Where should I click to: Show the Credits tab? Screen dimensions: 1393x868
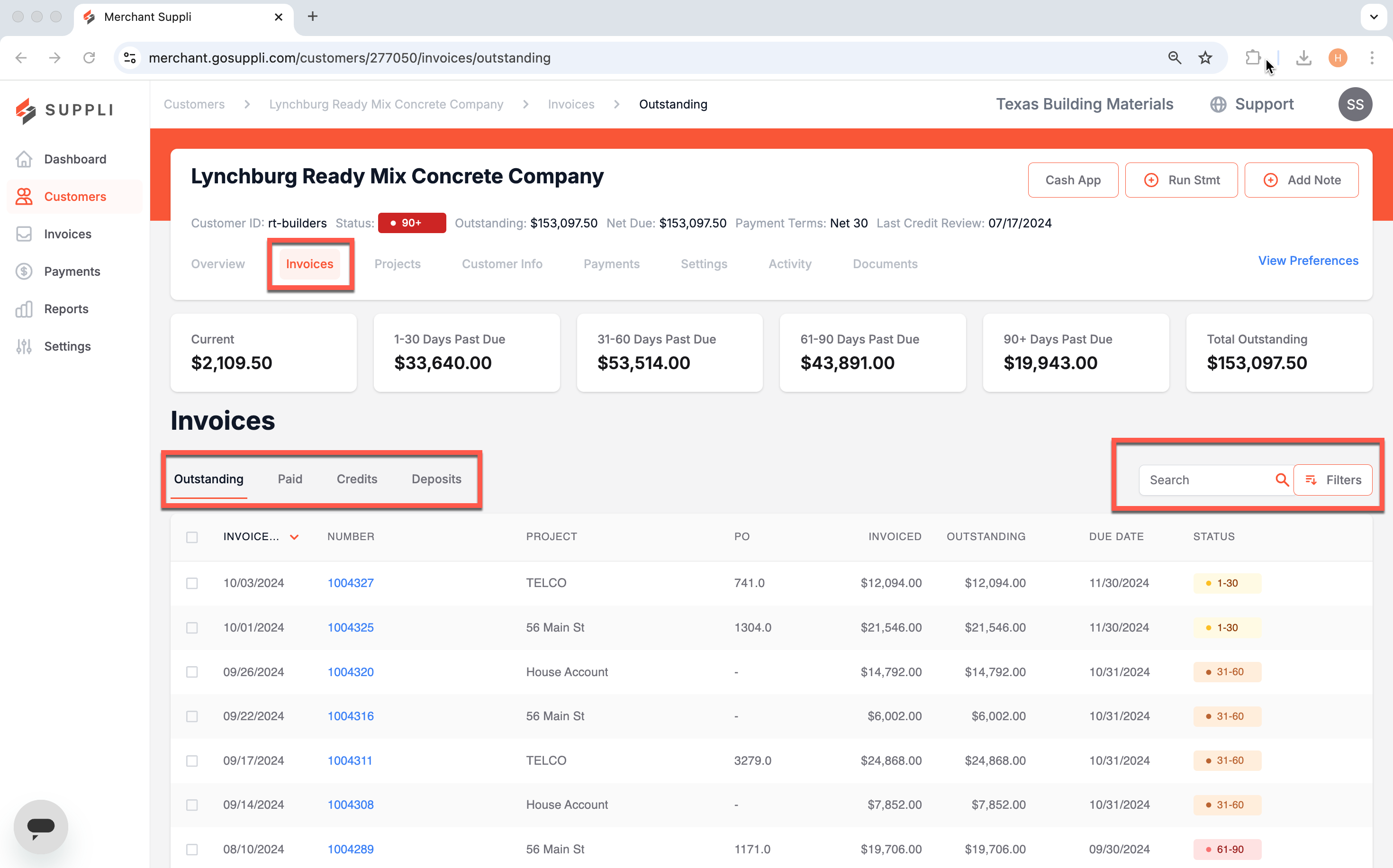click(x=356, y=479)
